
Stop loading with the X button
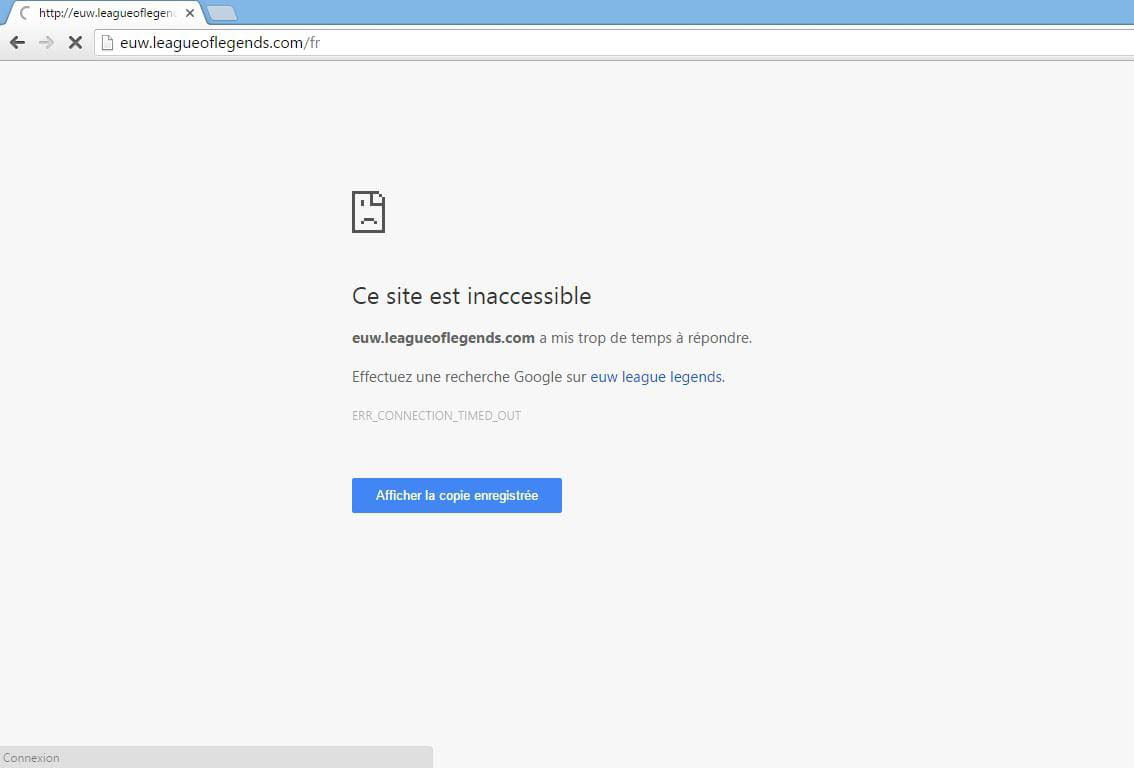[75, 43]
